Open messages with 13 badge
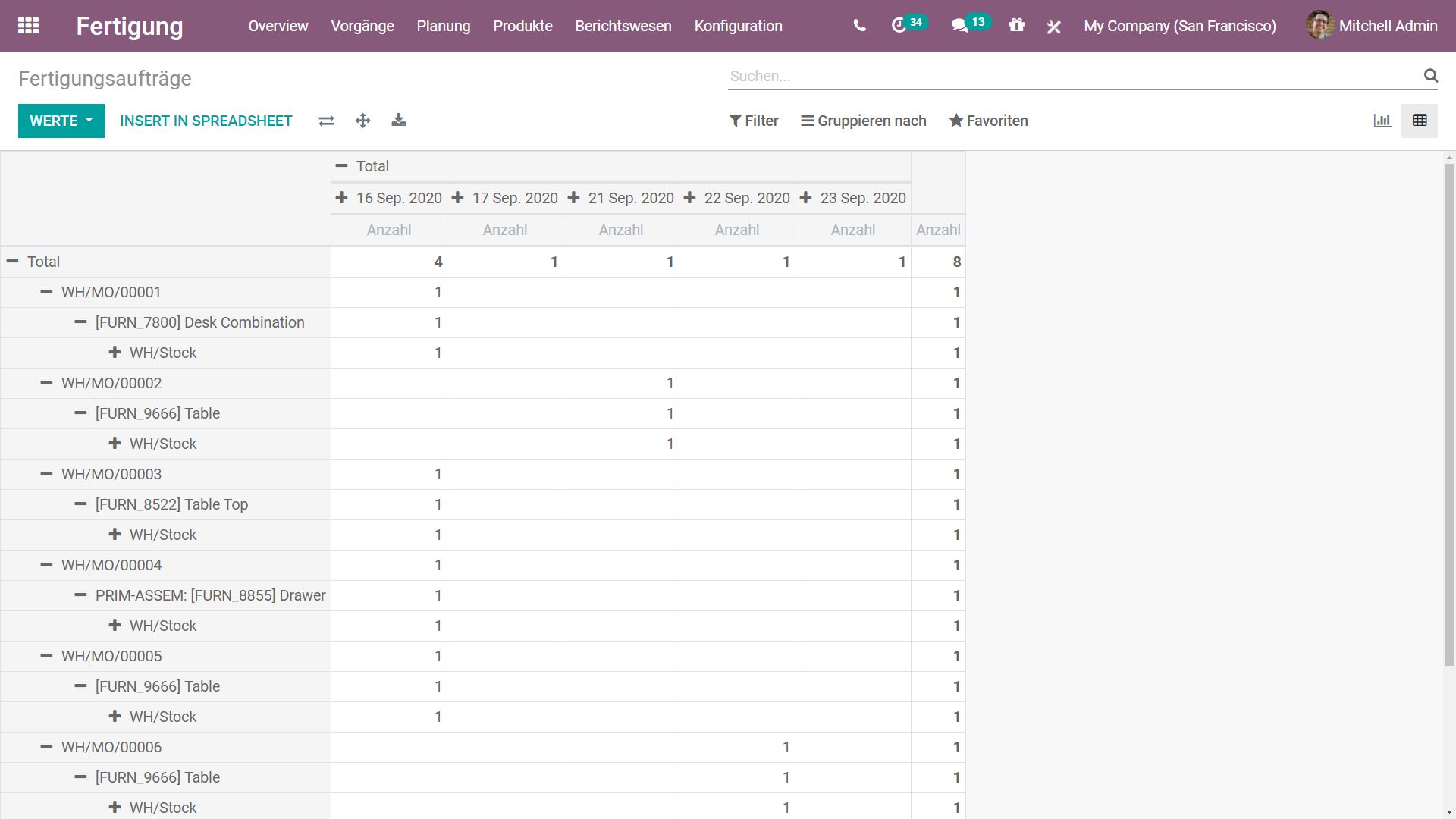Viewport: 1456px width, 819px height. click(960, 26)
